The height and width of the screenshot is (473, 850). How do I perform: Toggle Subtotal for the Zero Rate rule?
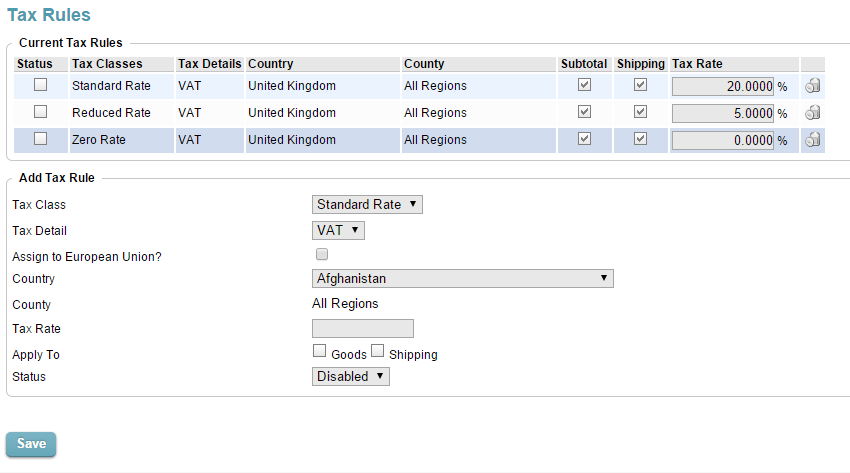point(585,139)
